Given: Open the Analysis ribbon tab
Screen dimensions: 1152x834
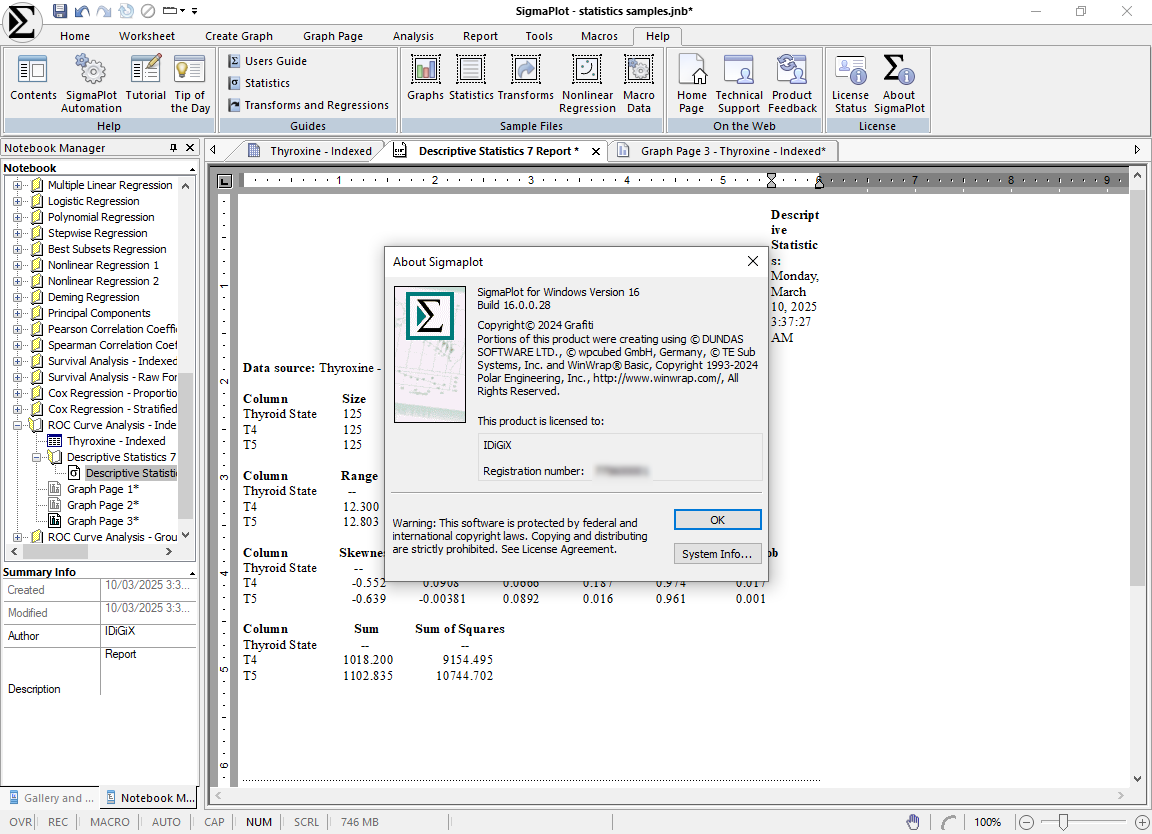Looking at the screenshot, I should coord(413,36).
